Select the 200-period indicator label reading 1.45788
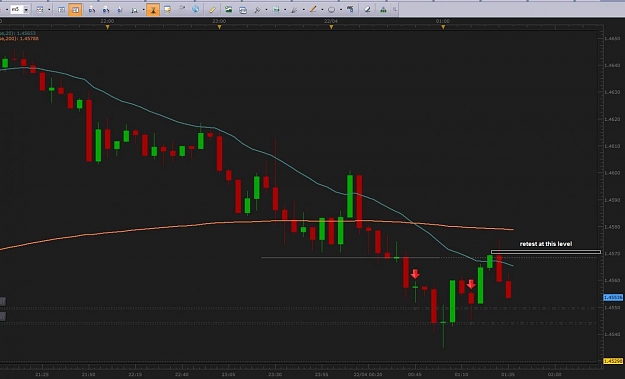The image size is (625, 379). coord(19,39)
